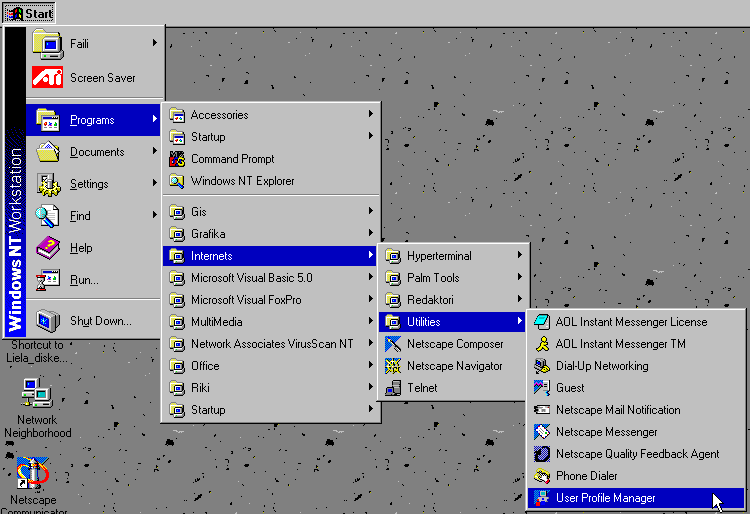750x514 pixels.
Task: Select the Shortcut to Liela_diske label
Action: click(37, 351)
